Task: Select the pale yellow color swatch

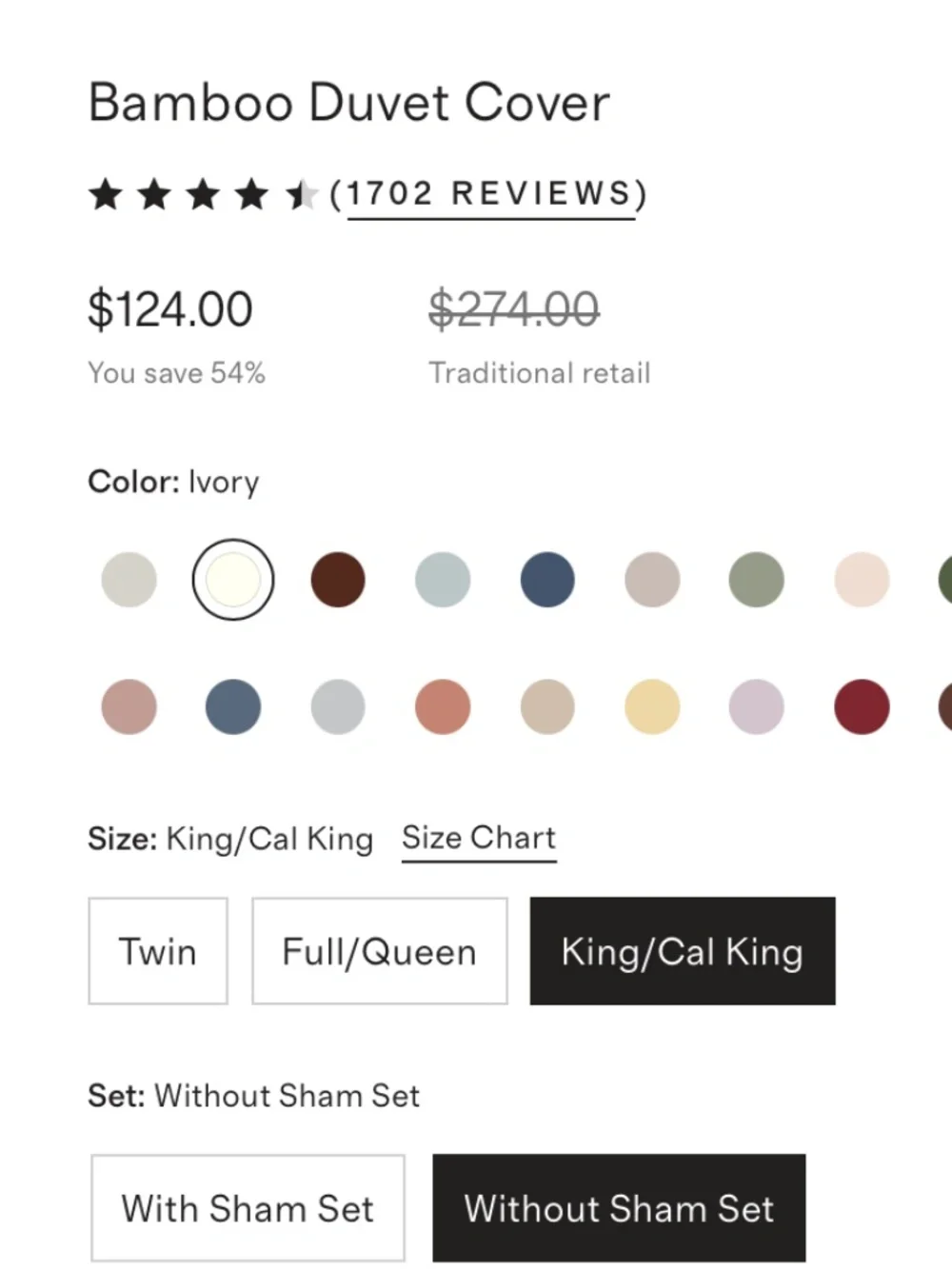Action: coord(652,706)
